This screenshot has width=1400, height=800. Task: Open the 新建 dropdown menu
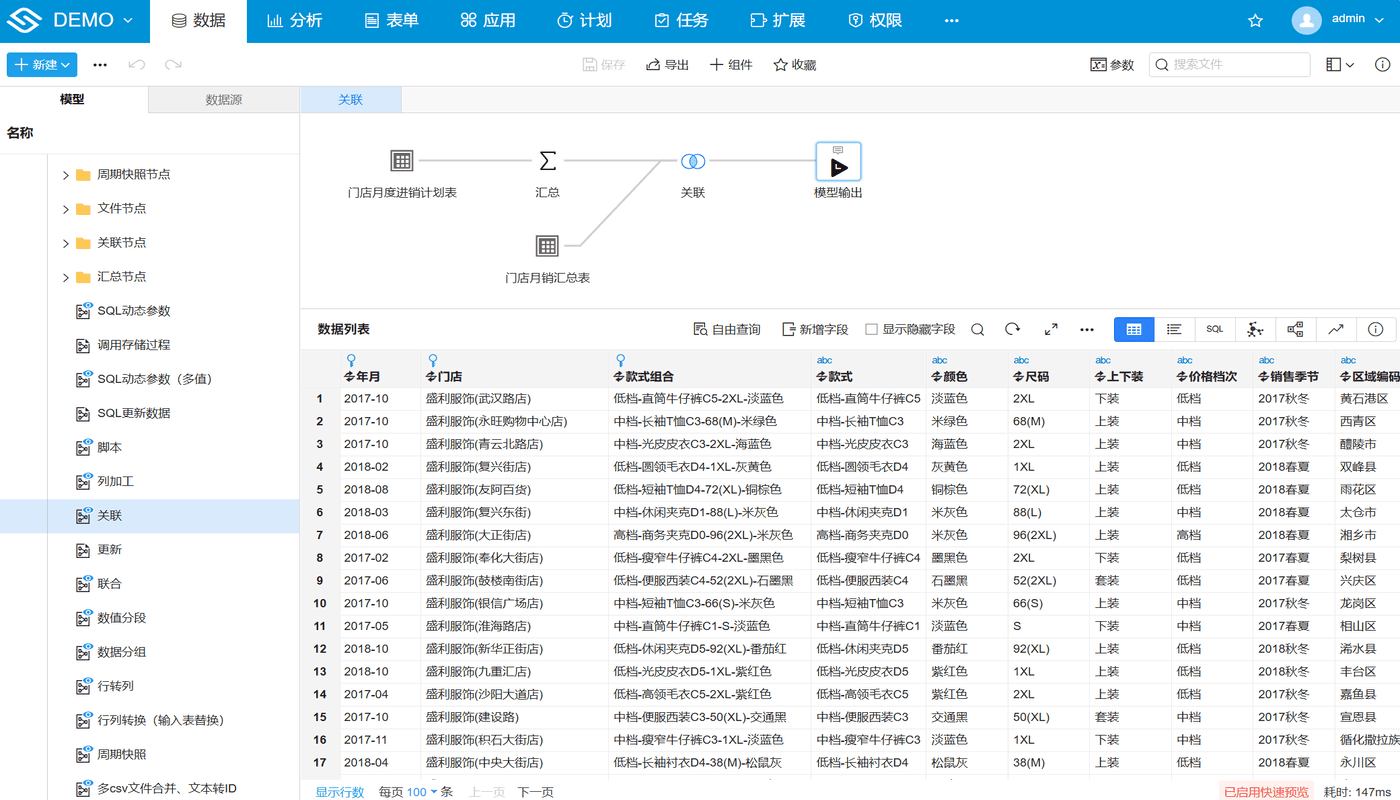click(41, 64)
